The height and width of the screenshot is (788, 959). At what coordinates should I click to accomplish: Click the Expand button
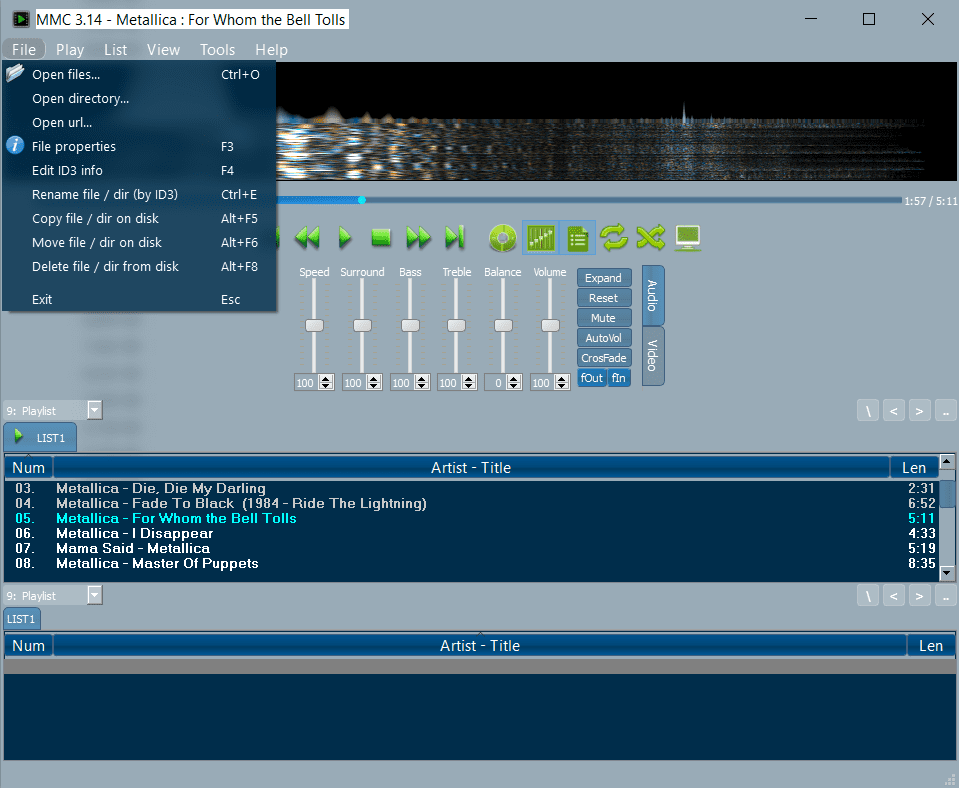[604, 278]
